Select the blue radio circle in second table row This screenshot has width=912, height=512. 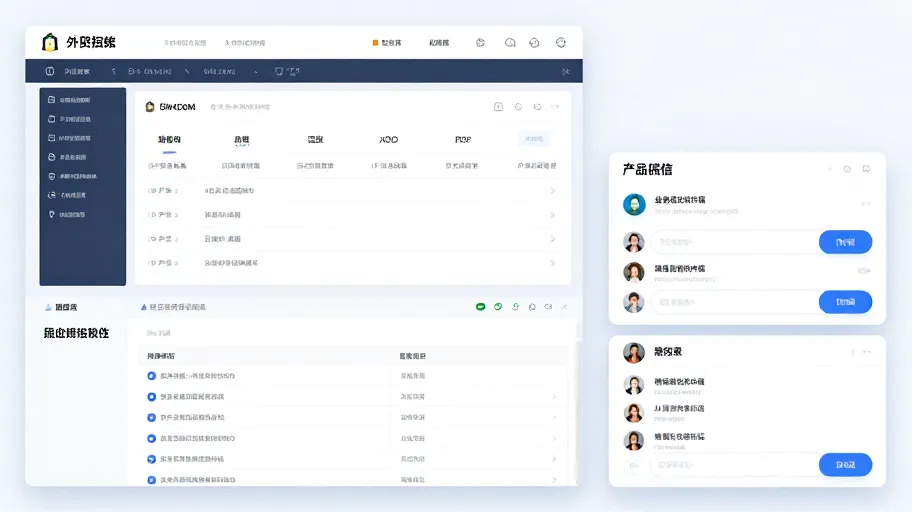coord(151,397)
